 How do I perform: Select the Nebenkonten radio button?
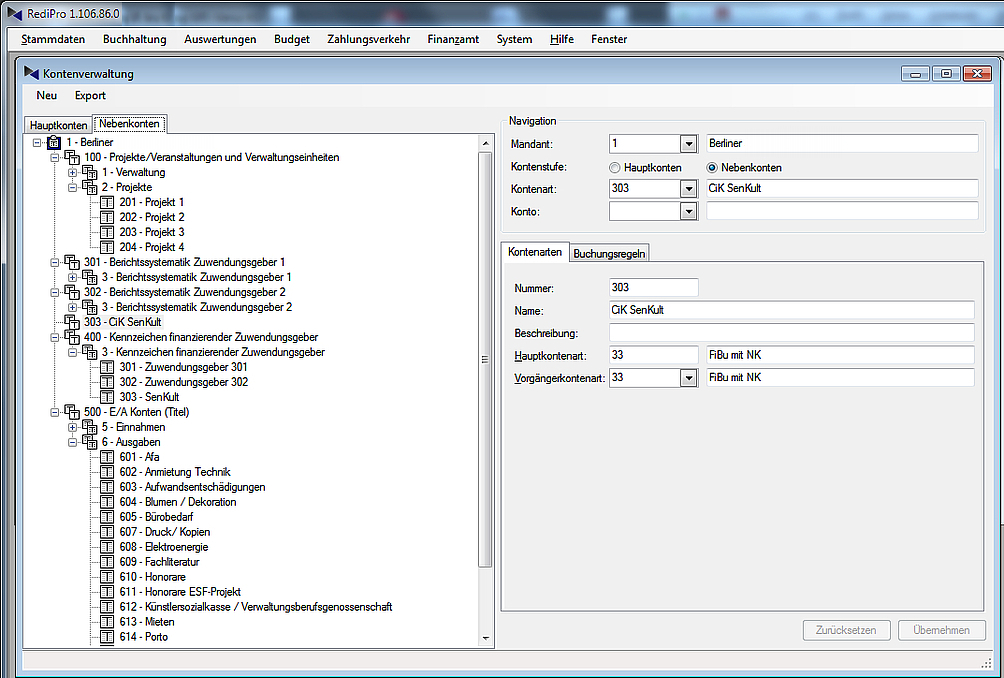coord(713,168)
